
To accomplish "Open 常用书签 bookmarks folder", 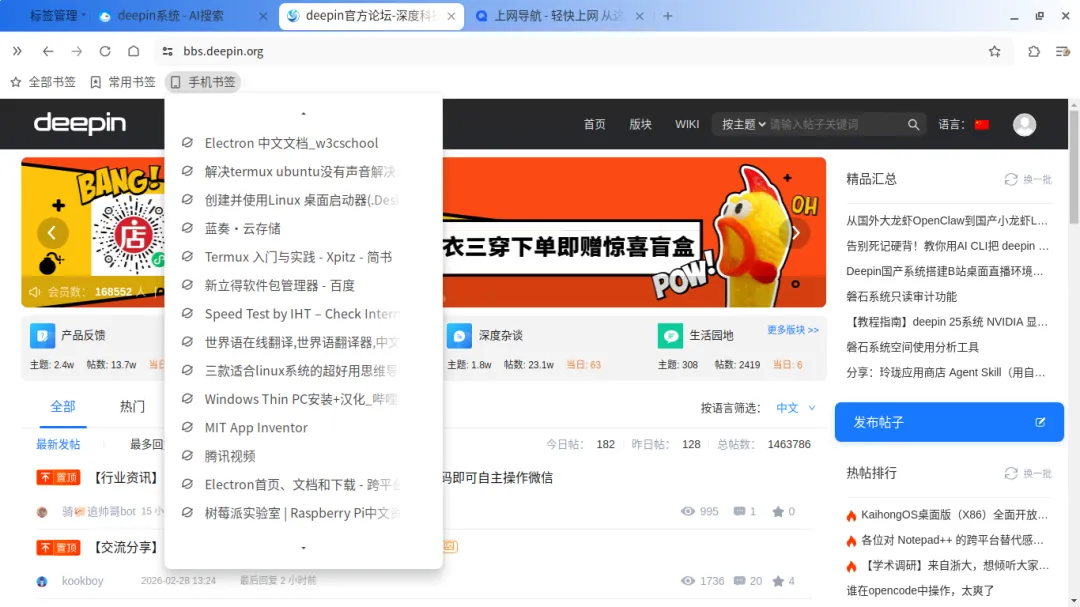I will (123, 82).
